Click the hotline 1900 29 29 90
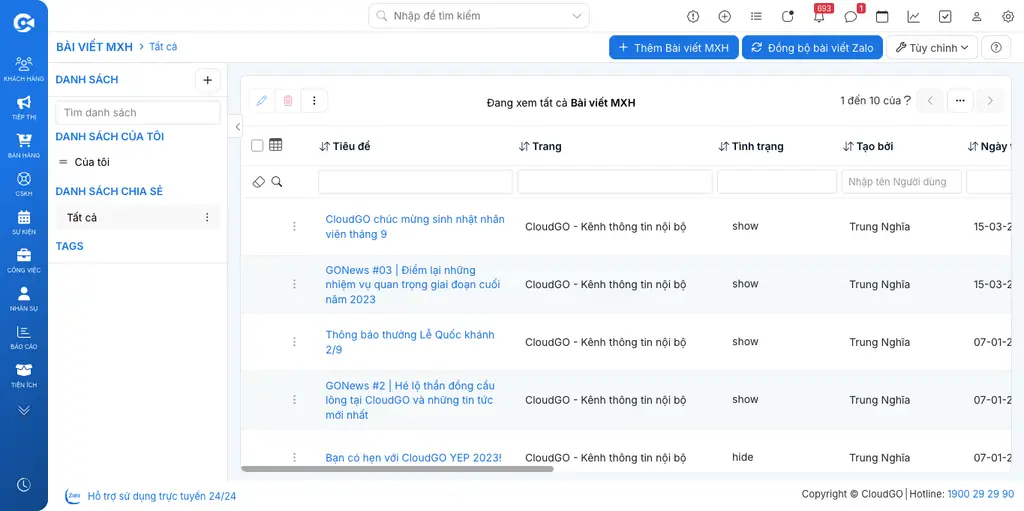Image resolution: width=1024 pixels, height=511 pixels. tap(981, 493)
